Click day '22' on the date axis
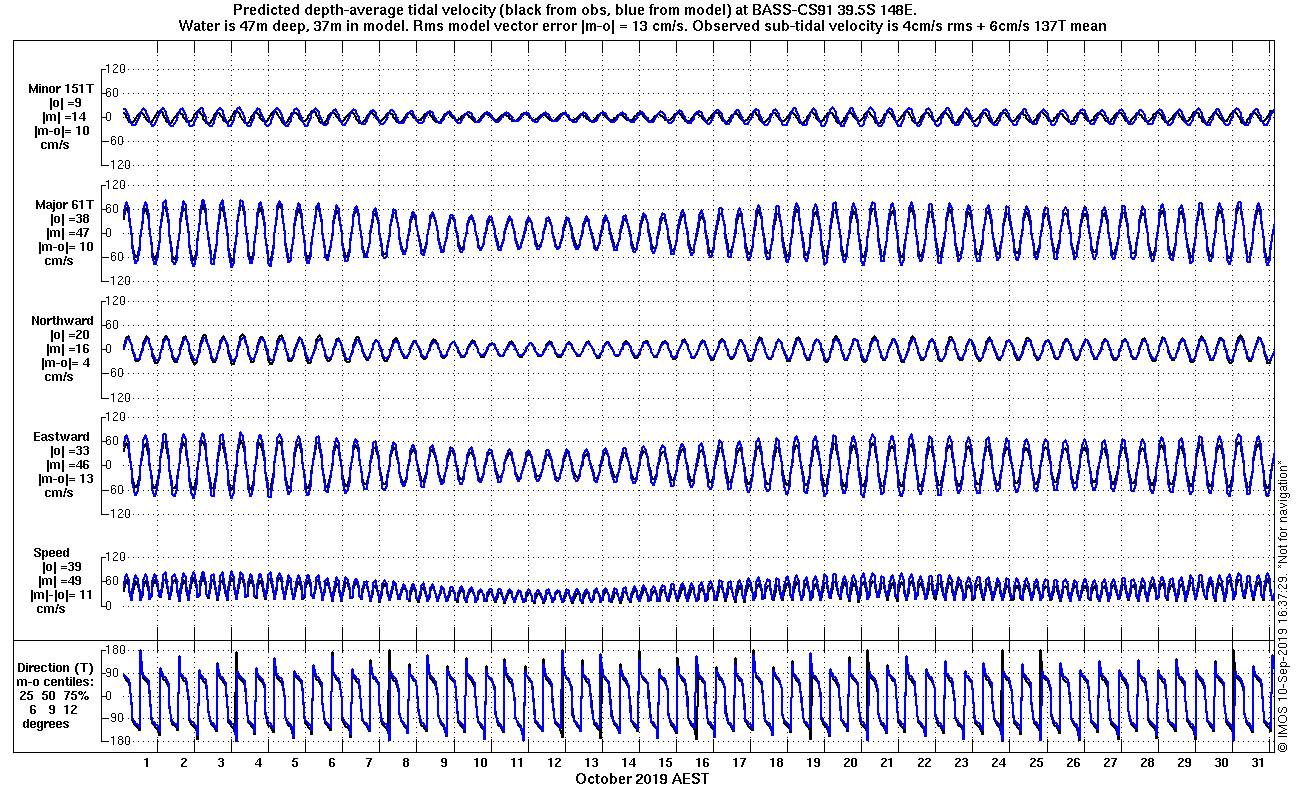This screenshot has height=800, width=1300. (924, 763)
